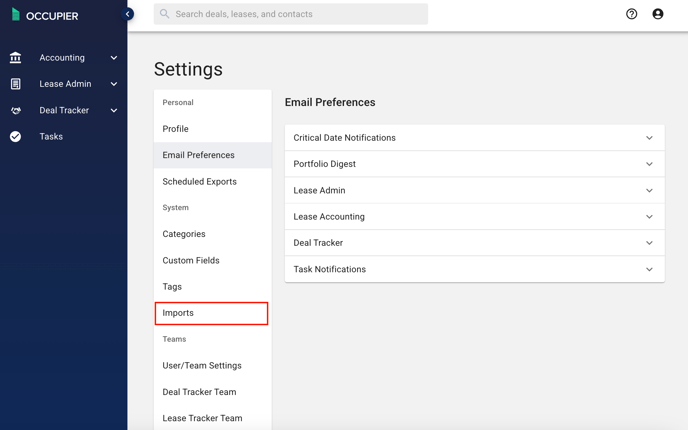Click the Lease Admin document icon
Viewport: 688px width, 430px height.
15,84
